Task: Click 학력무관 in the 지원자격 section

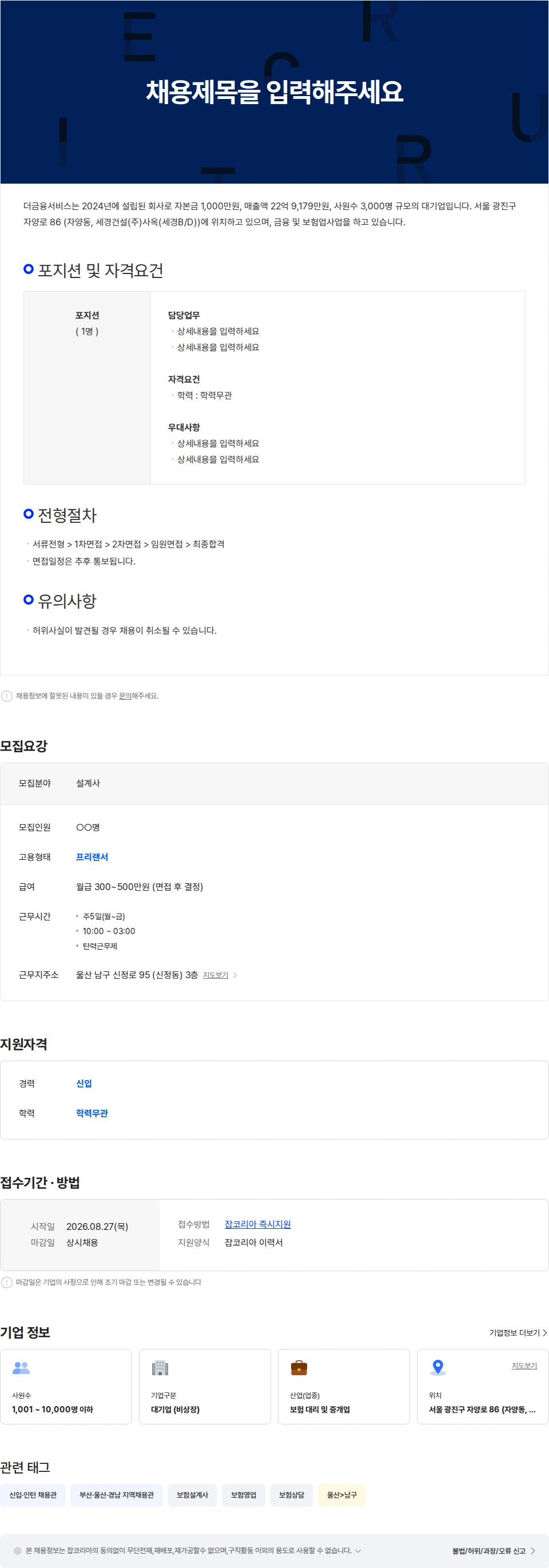Action: (x=92, y=1113)
